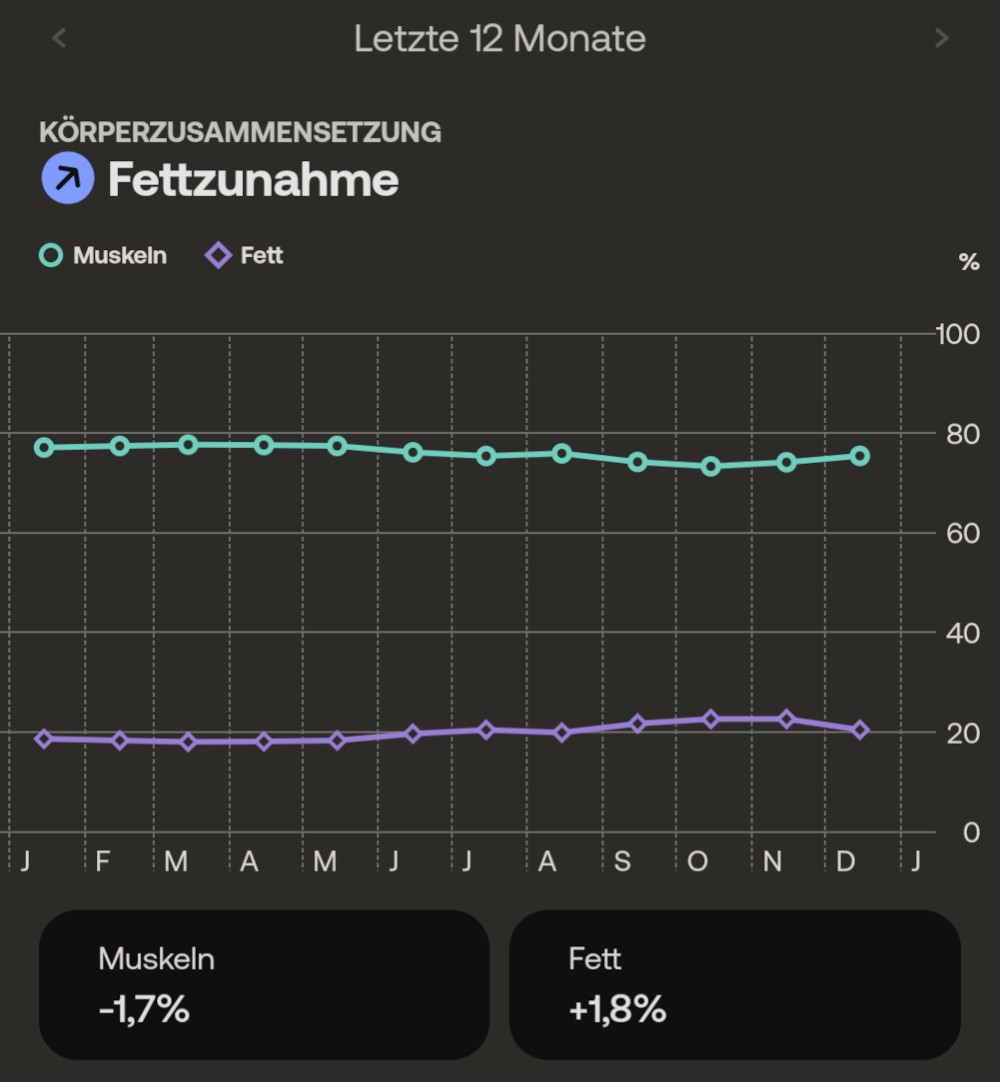Select the September Fett diamond data point
This screenshot has width=1000, height=1082.
[638, 723]
